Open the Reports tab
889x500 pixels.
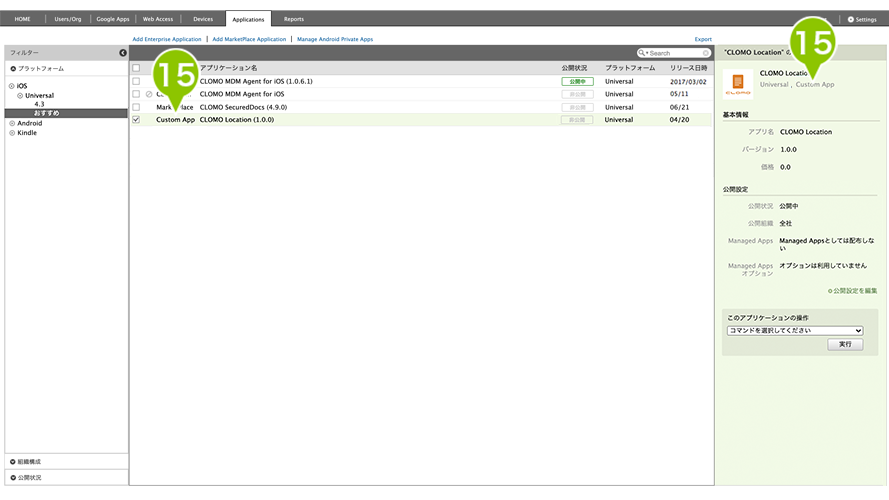point(294,19)
